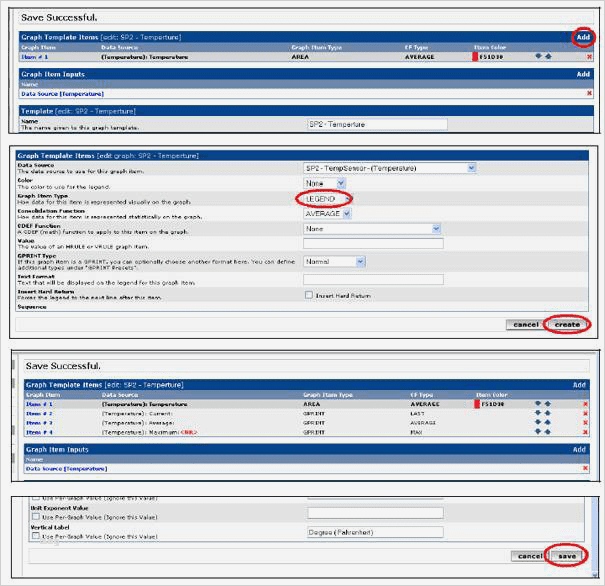This screenshot has height=586, width=605.
Task: Click the create button
Action: (567, 324)
